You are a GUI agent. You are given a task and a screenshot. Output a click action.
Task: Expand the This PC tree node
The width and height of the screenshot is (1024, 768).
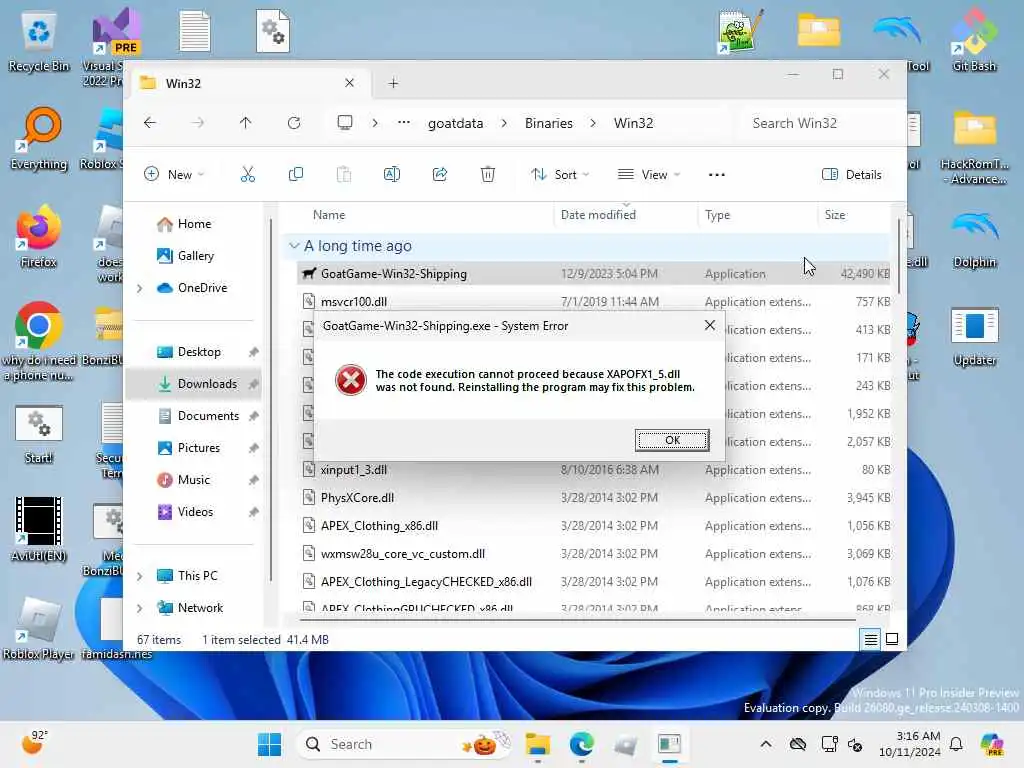click(x=139, y=576)
